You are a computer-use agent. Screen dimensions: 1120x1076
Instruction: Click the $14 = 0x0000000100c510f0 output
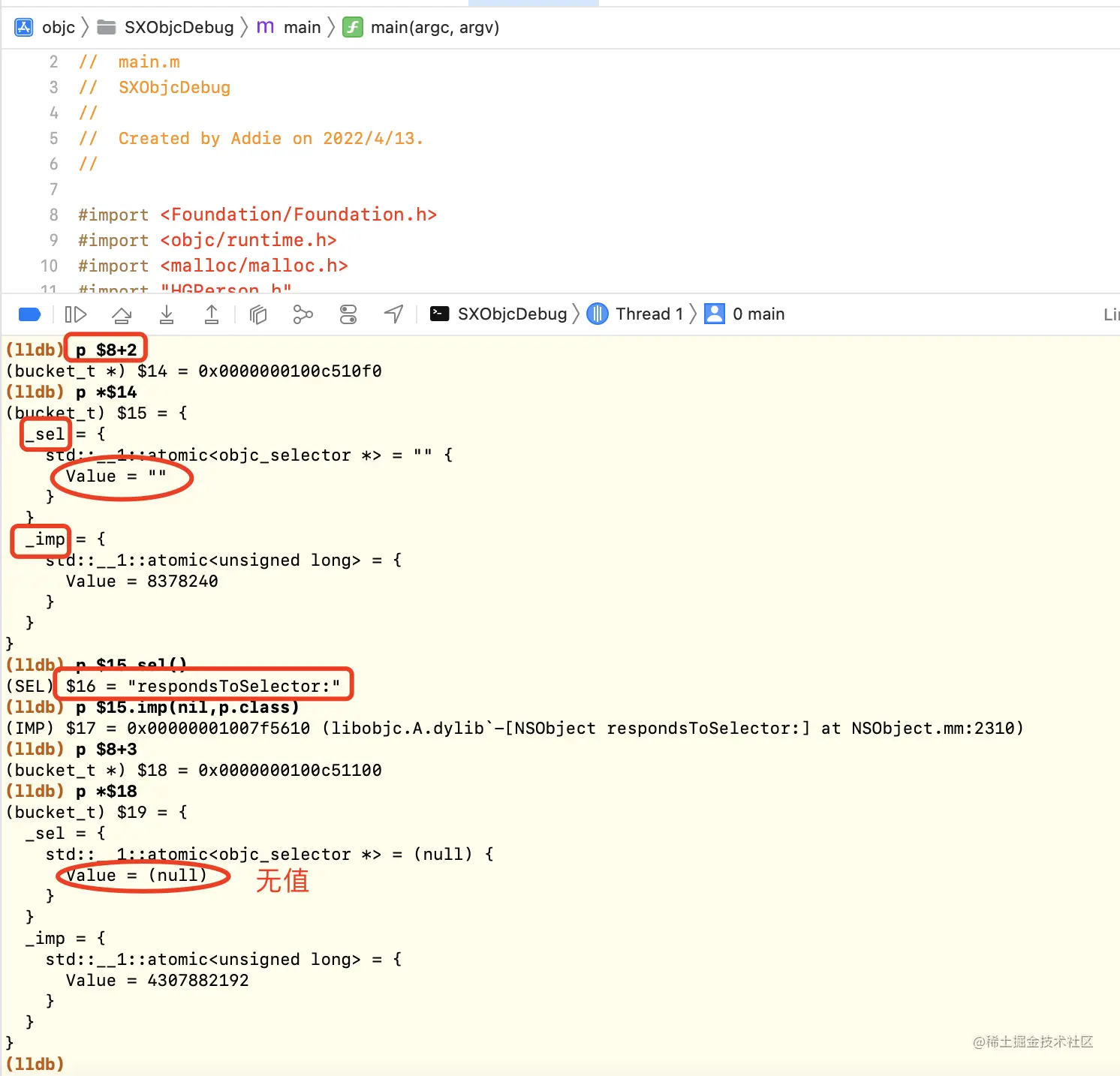pos(260,371)
